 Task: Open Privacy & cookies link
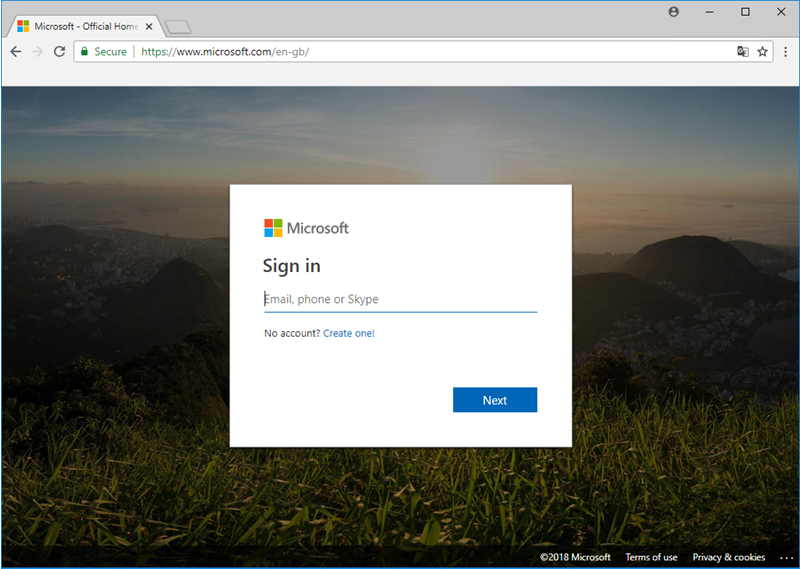click(728, 557)
